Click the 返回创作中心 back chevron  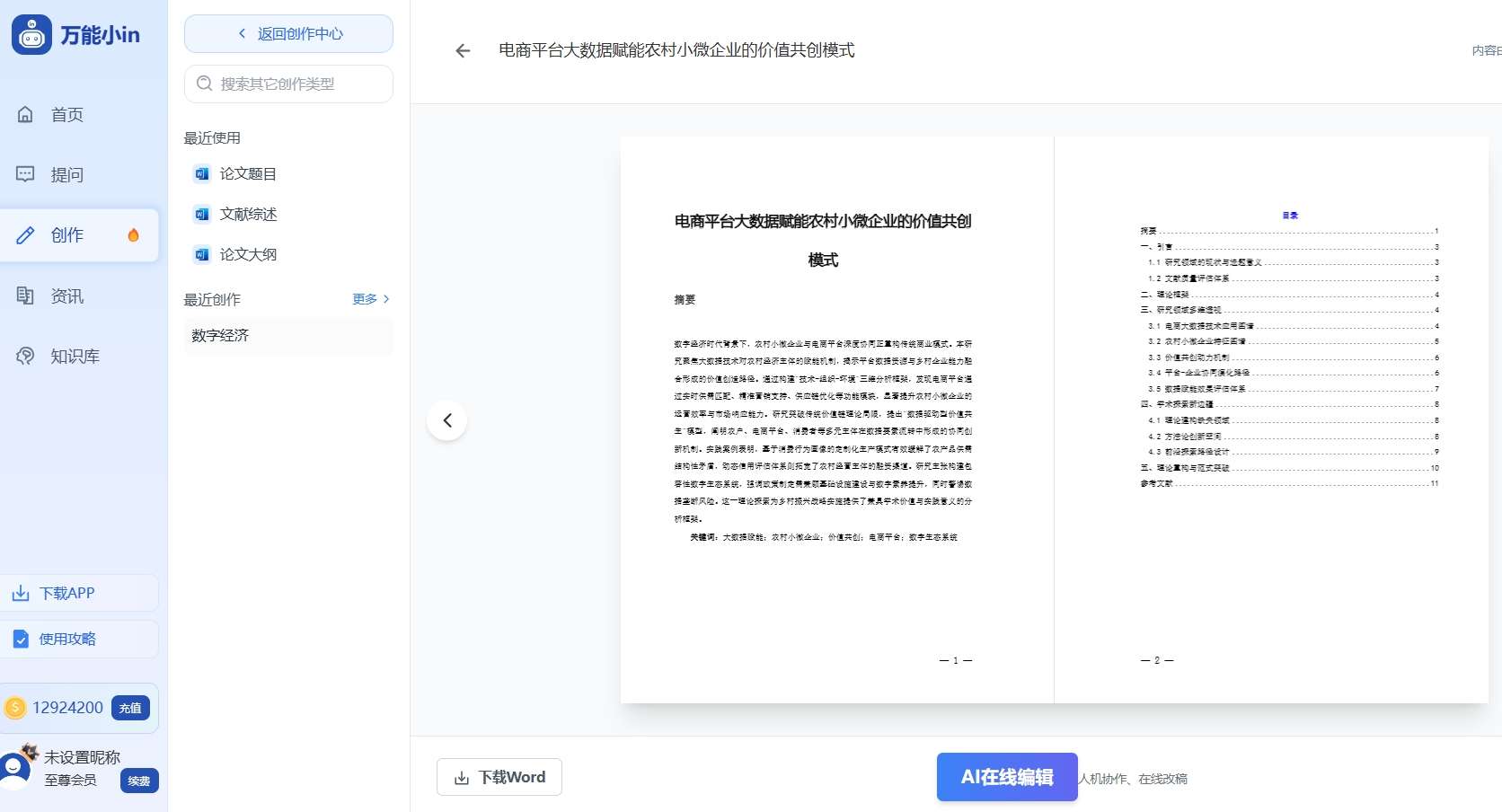pyautogui.click(x=241, y=32)
